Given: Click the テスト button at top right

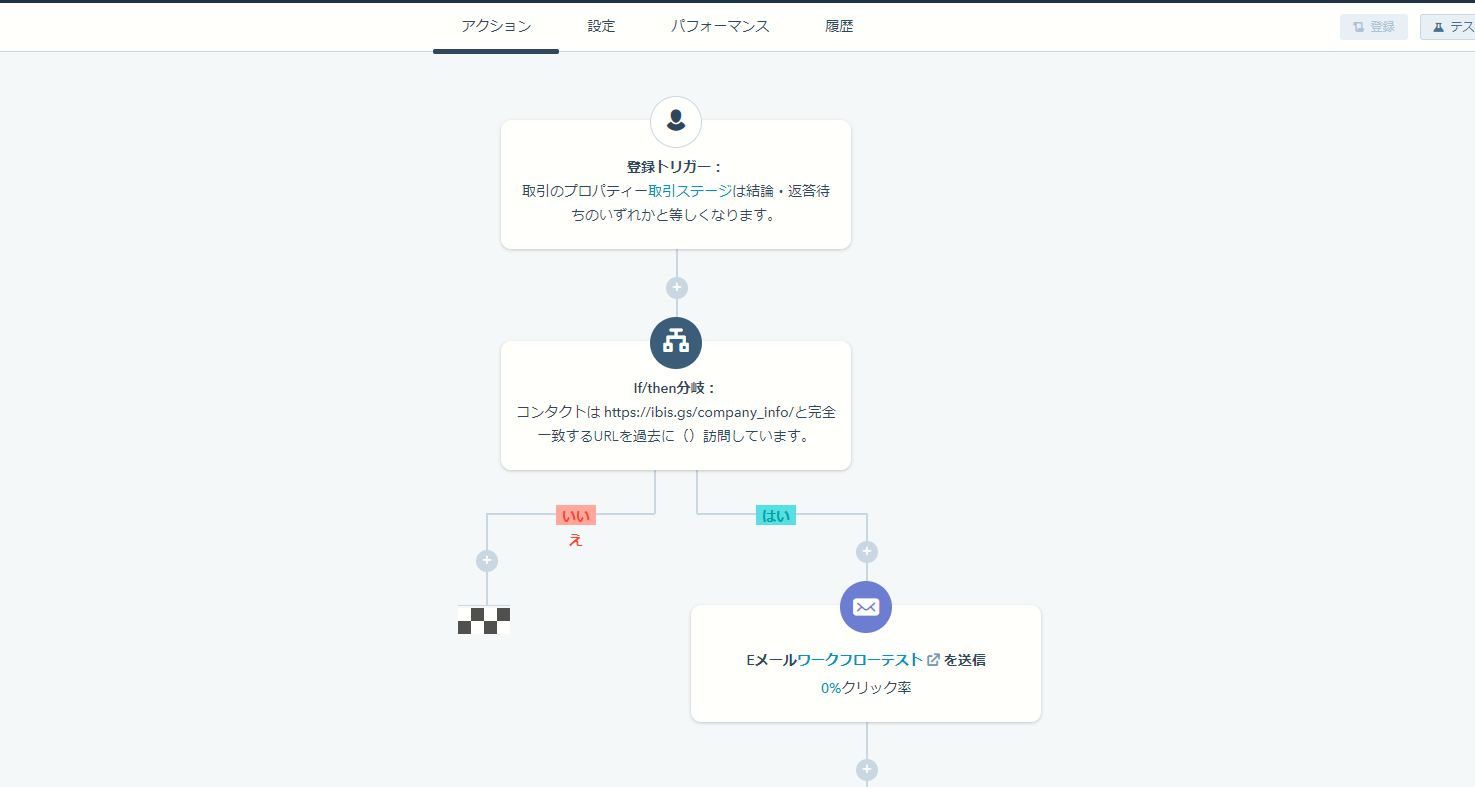Looking at the screenshot, I should pos(1448,27).
